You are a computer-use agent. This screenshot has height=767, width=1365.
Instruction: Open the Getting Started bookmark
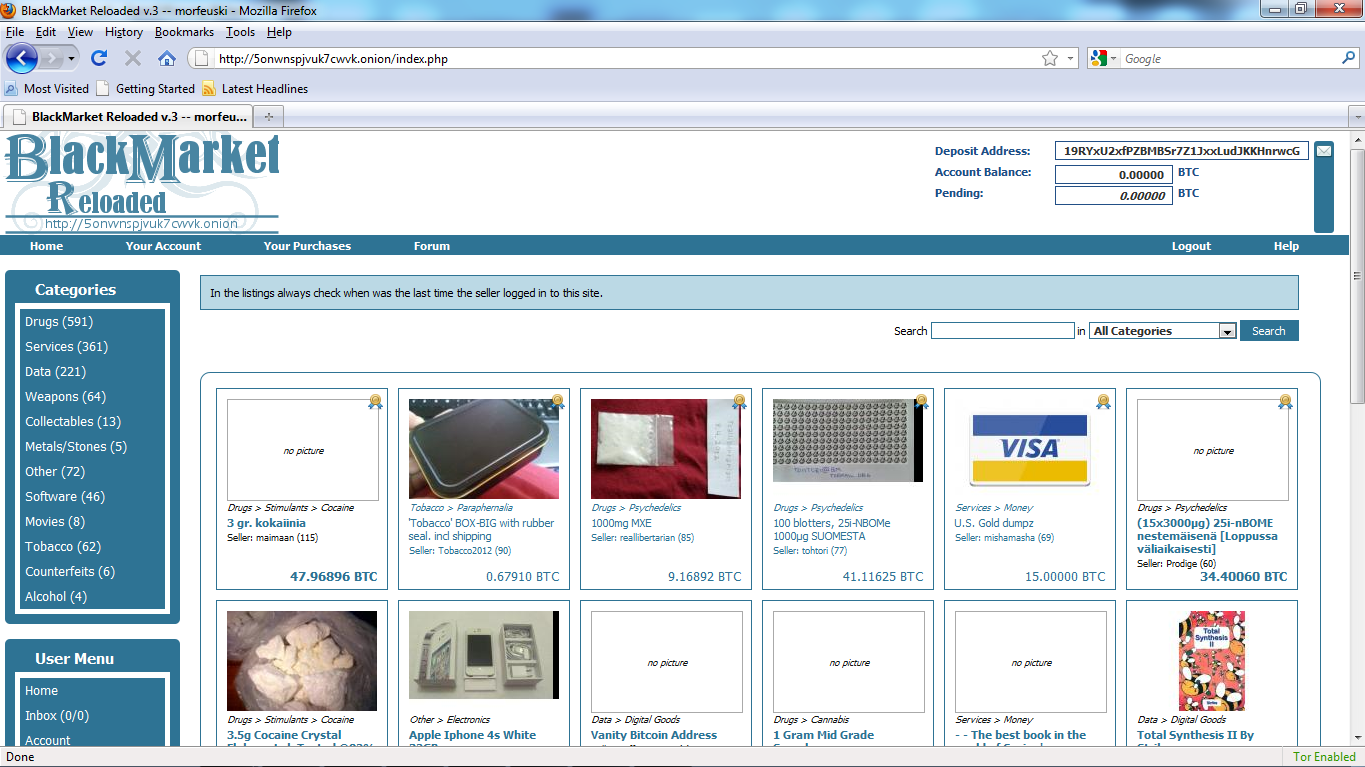146,89
